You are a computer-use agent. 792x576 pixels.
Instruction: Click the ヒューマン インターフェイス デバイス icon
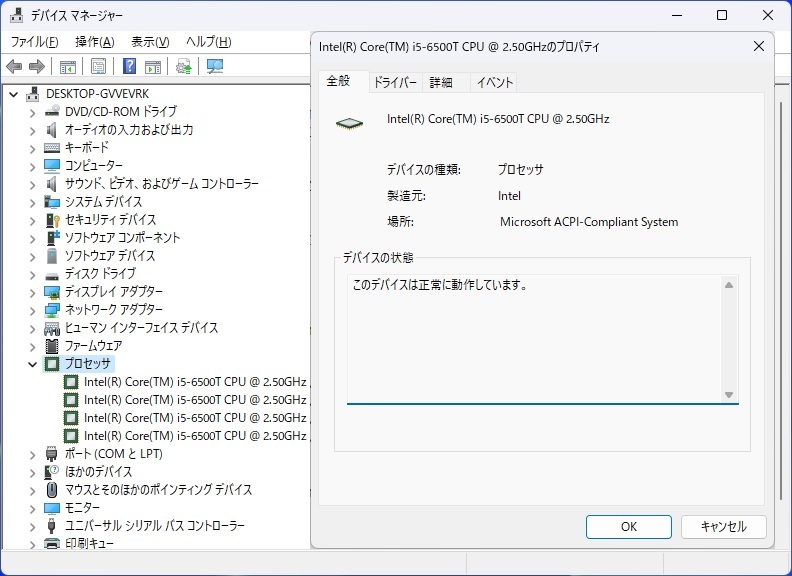52,328
